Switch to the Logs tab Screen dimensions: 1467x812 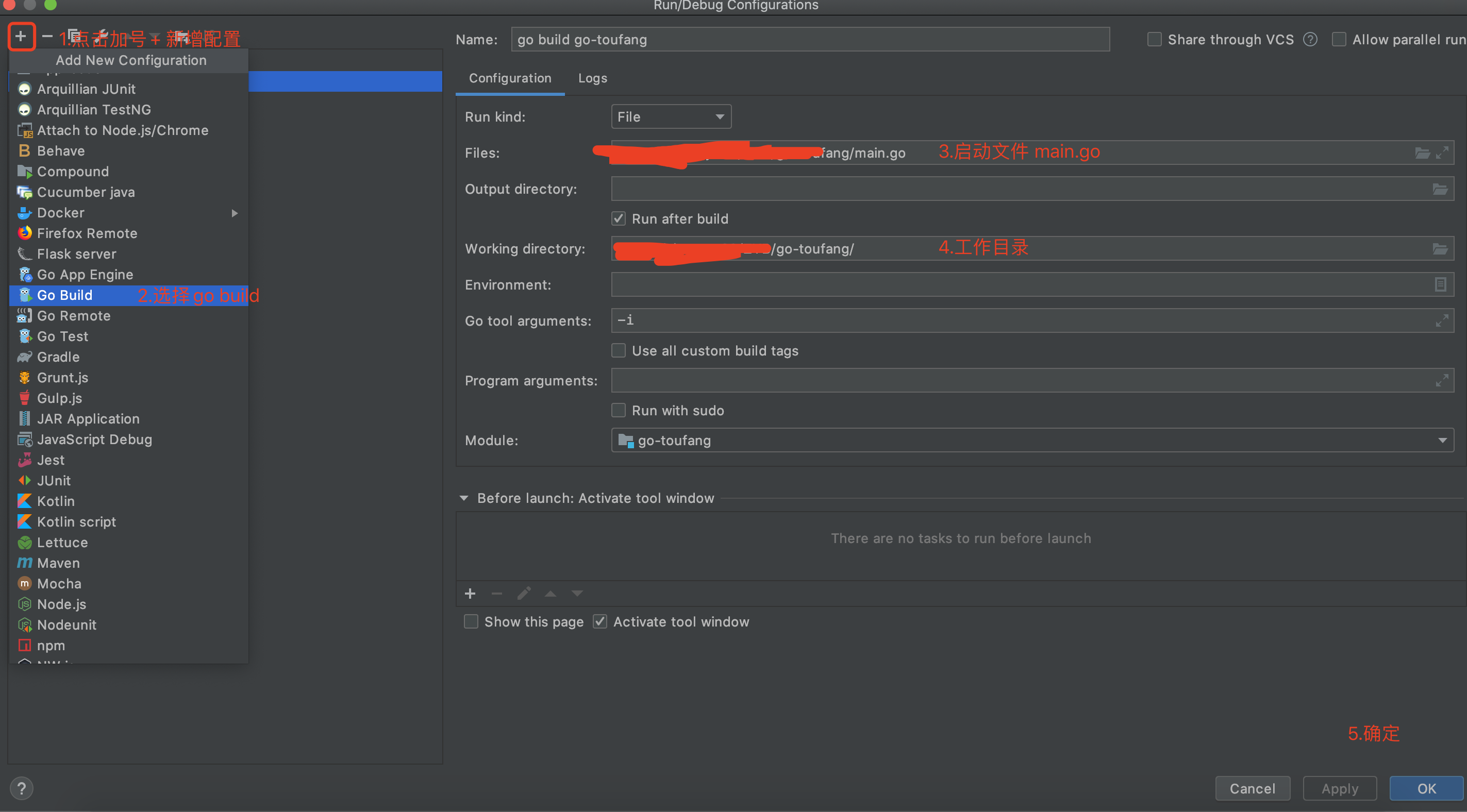592,78
